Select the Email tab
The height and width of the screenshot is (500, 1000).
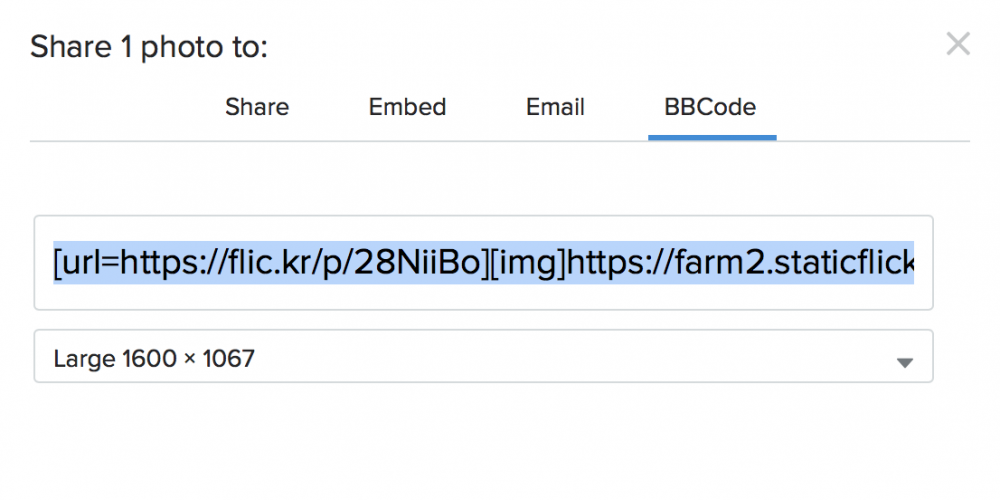[555, 107]
